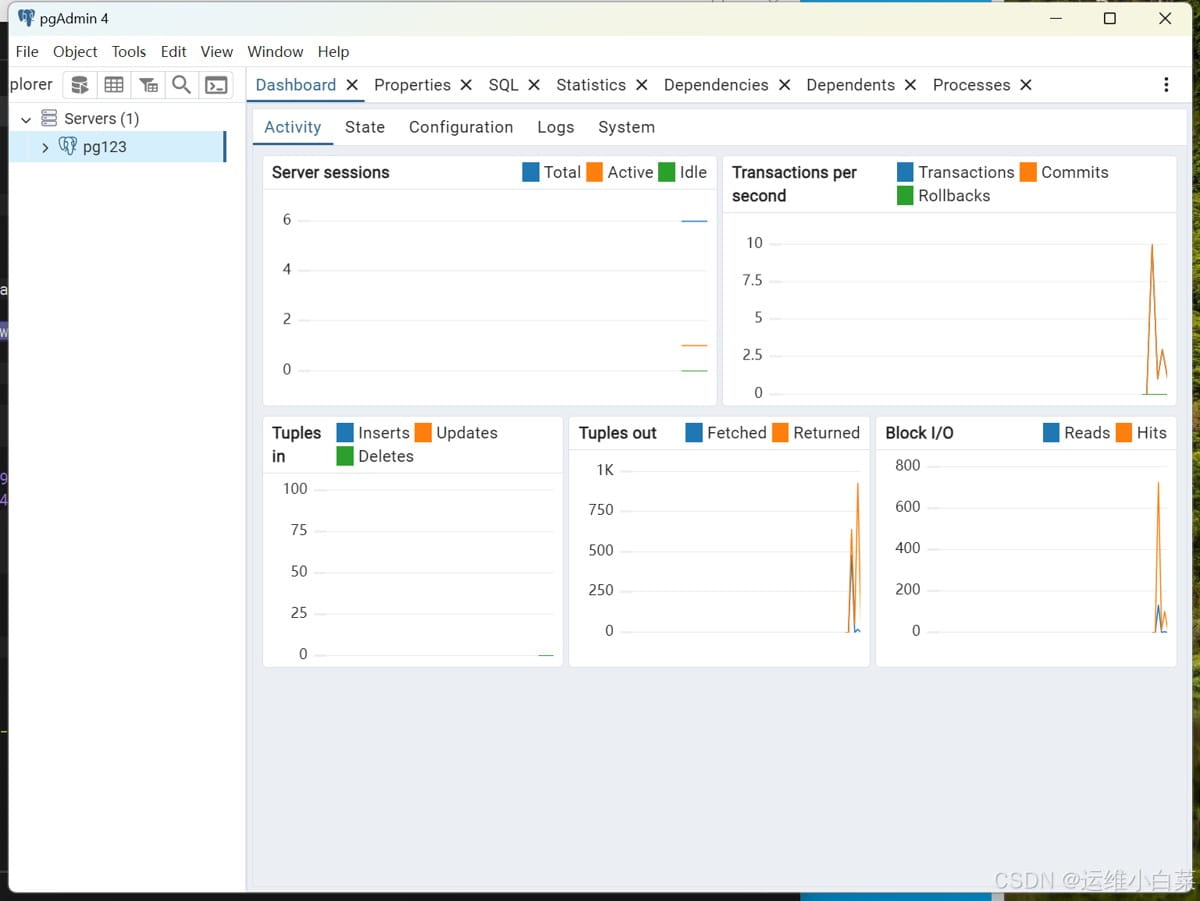This screenshot has width=1200, height=901.
Task: Open the Edit menu
Action: [x=174, y=52]
